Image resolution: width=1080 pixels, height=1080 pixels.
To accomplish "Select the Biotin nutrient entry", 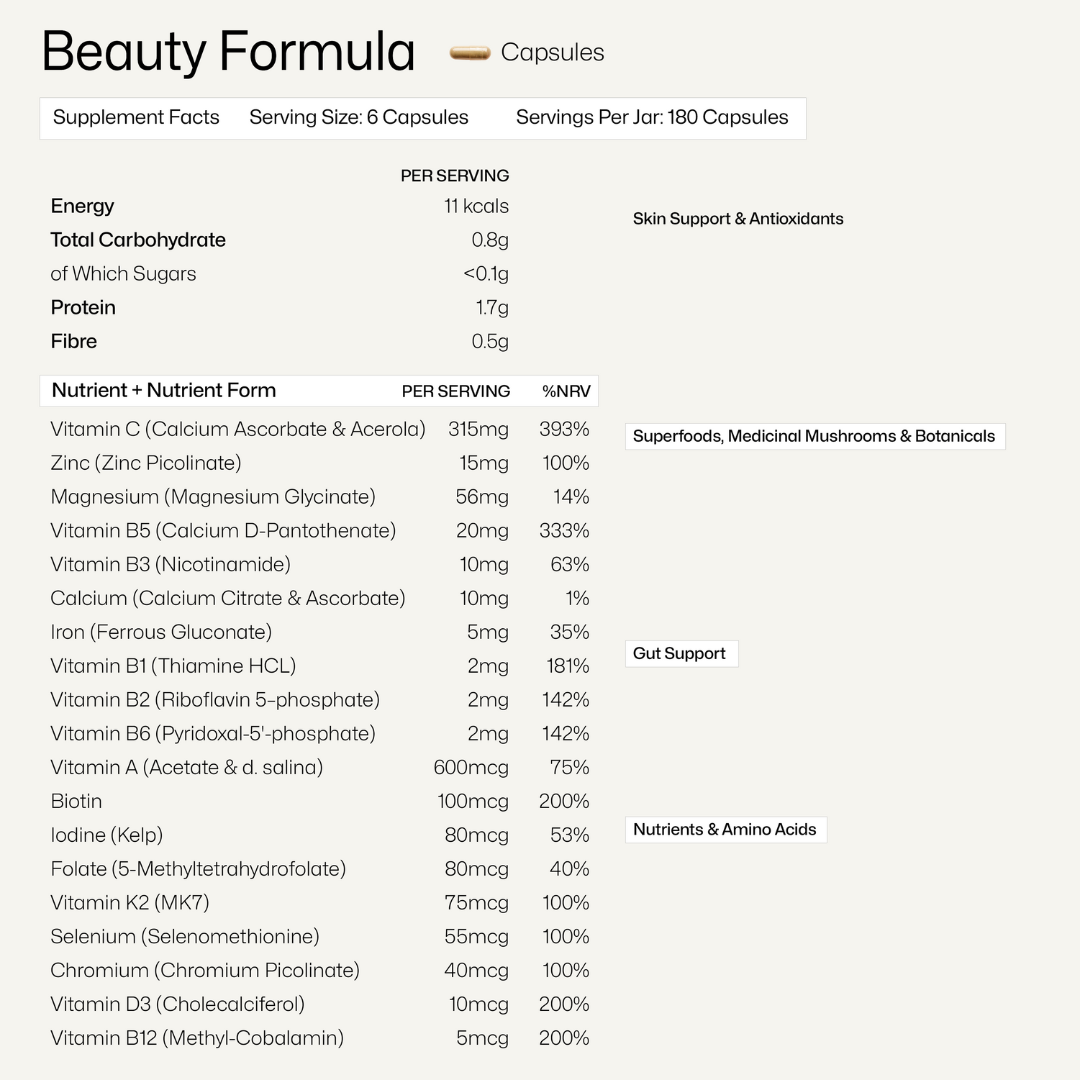I will pos(76,801).
